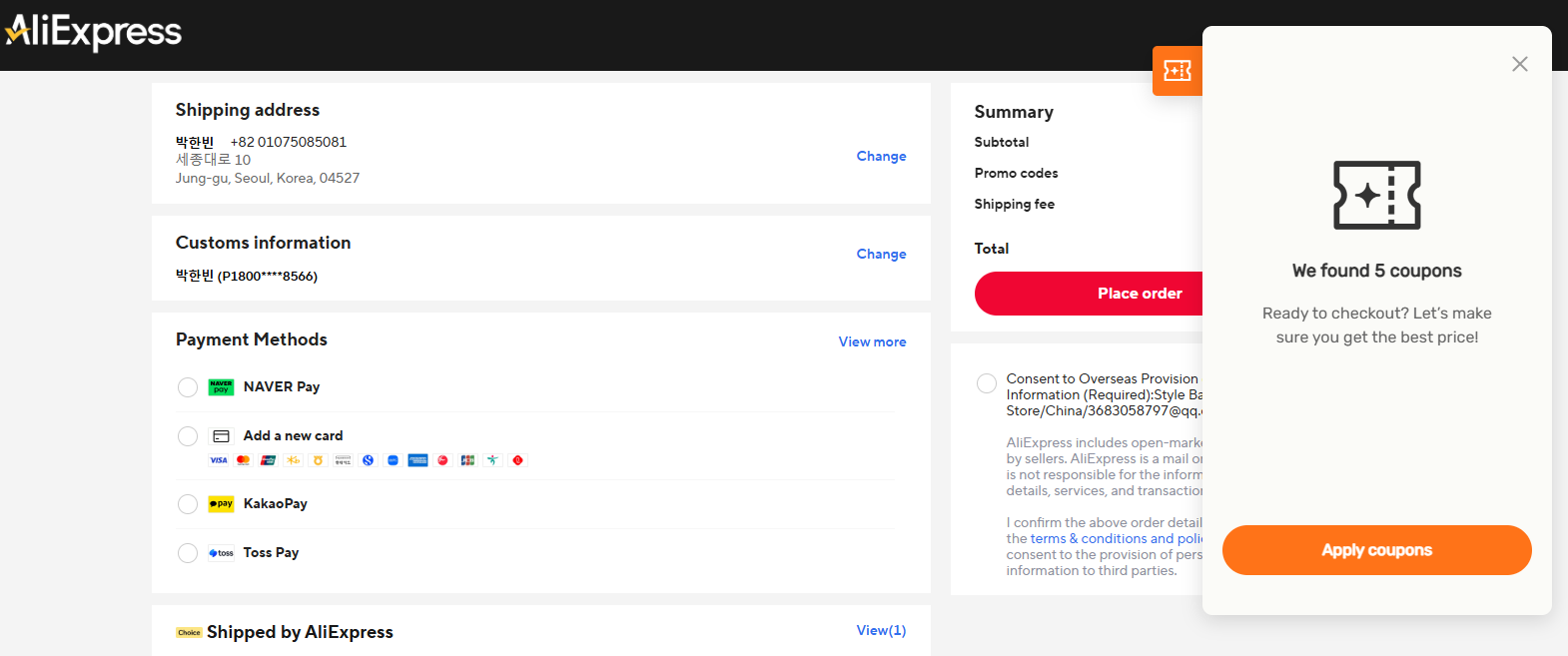Click the Toss logo
This screenshot has width=1568, height=656.
221,553
